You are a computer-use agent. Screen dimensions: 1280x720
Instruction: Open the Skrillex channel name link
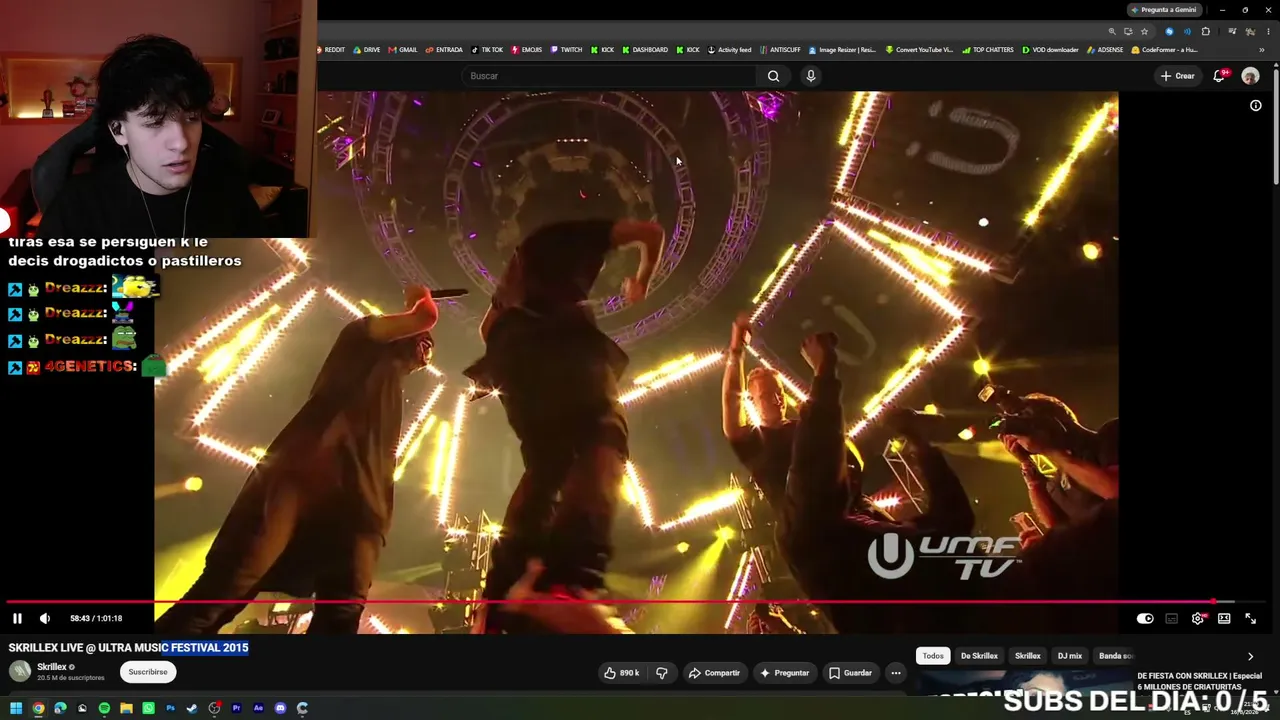point(52,667)
